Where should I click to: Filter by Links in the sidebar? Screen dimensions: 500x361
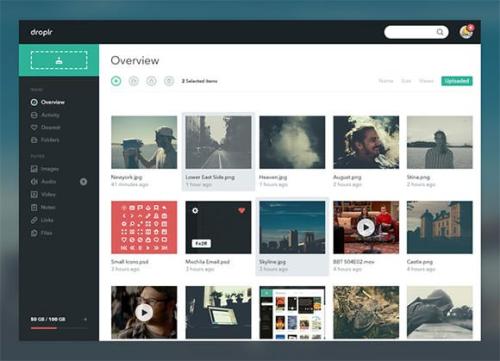click(42, 220)
